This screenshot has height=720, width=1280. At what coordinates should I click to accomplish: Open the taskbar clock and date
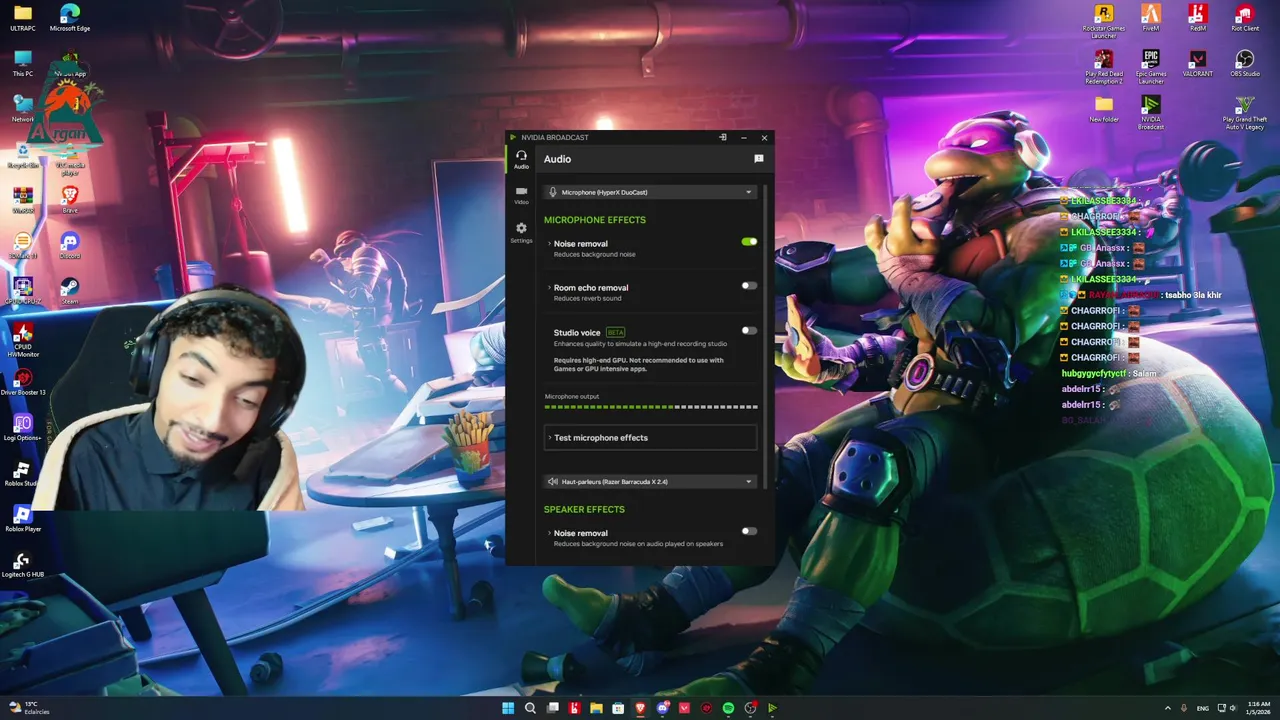coord(1259,708)
